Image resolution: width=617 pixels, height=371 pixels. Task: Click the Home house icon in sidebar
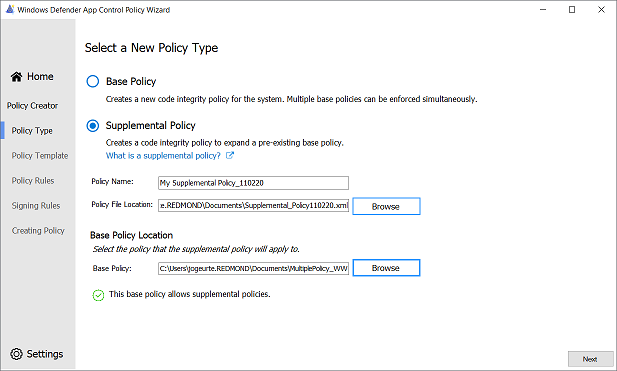(x=17, y=77)
